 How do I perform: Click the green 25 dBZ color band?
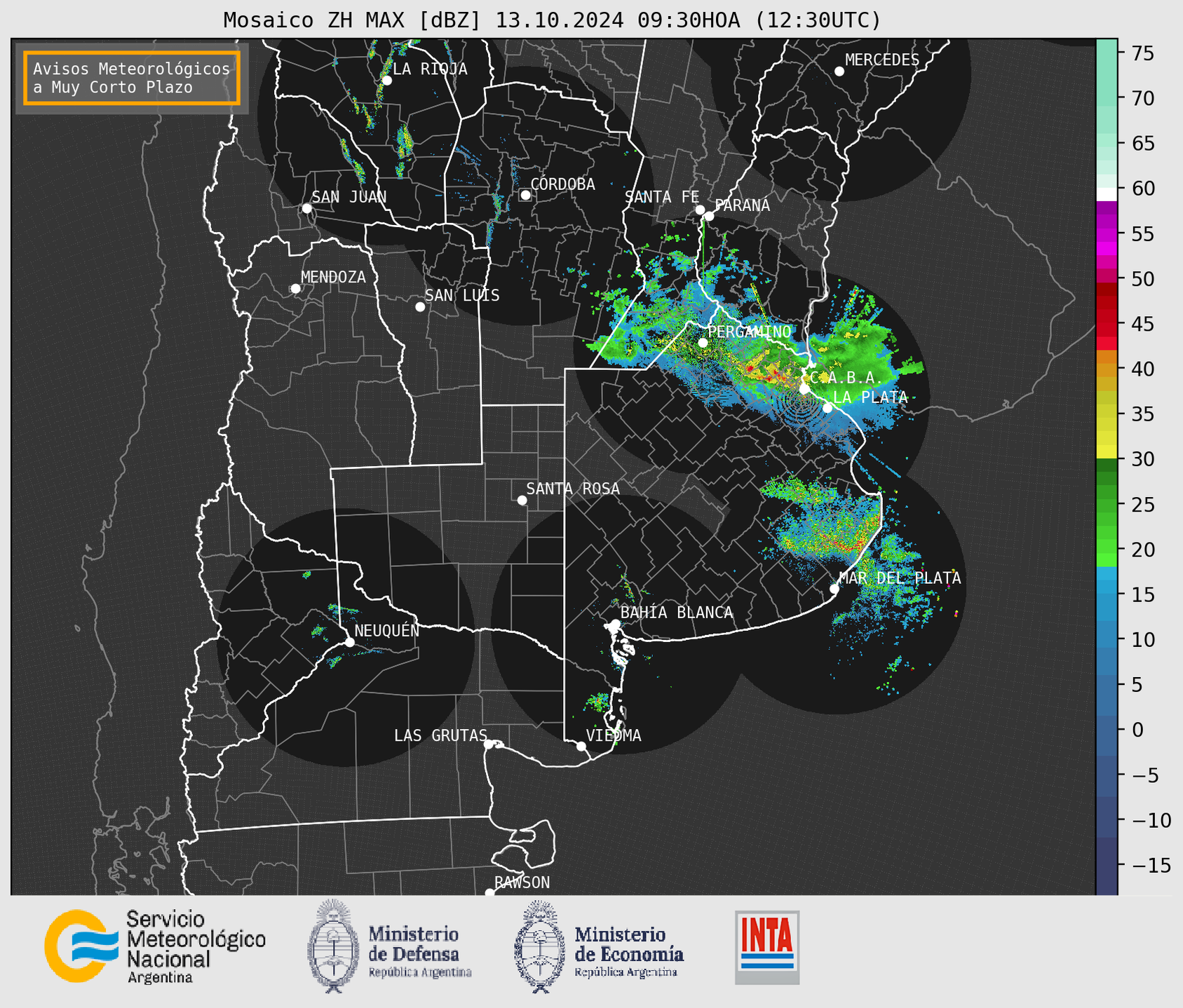coord(1107,505)
